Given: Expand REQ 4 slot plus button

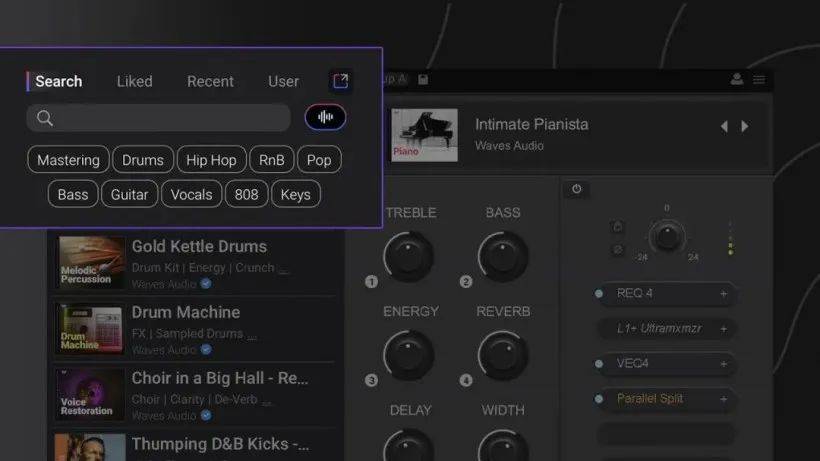Looking at the screenshot, I should tap(724, 294).
